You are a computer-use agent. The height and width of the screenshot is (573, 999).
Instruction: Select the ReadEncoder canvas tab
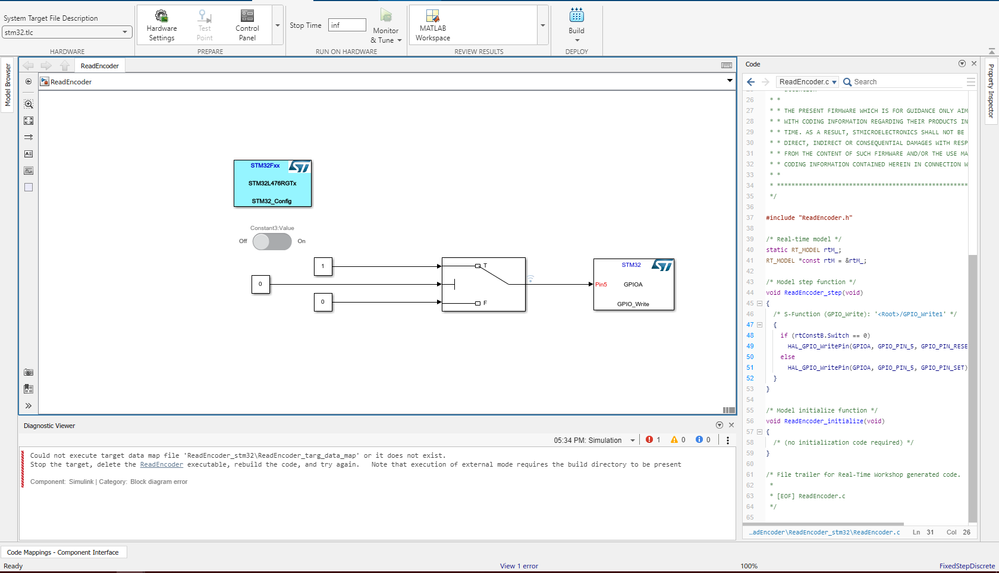(x=99, y=66)
